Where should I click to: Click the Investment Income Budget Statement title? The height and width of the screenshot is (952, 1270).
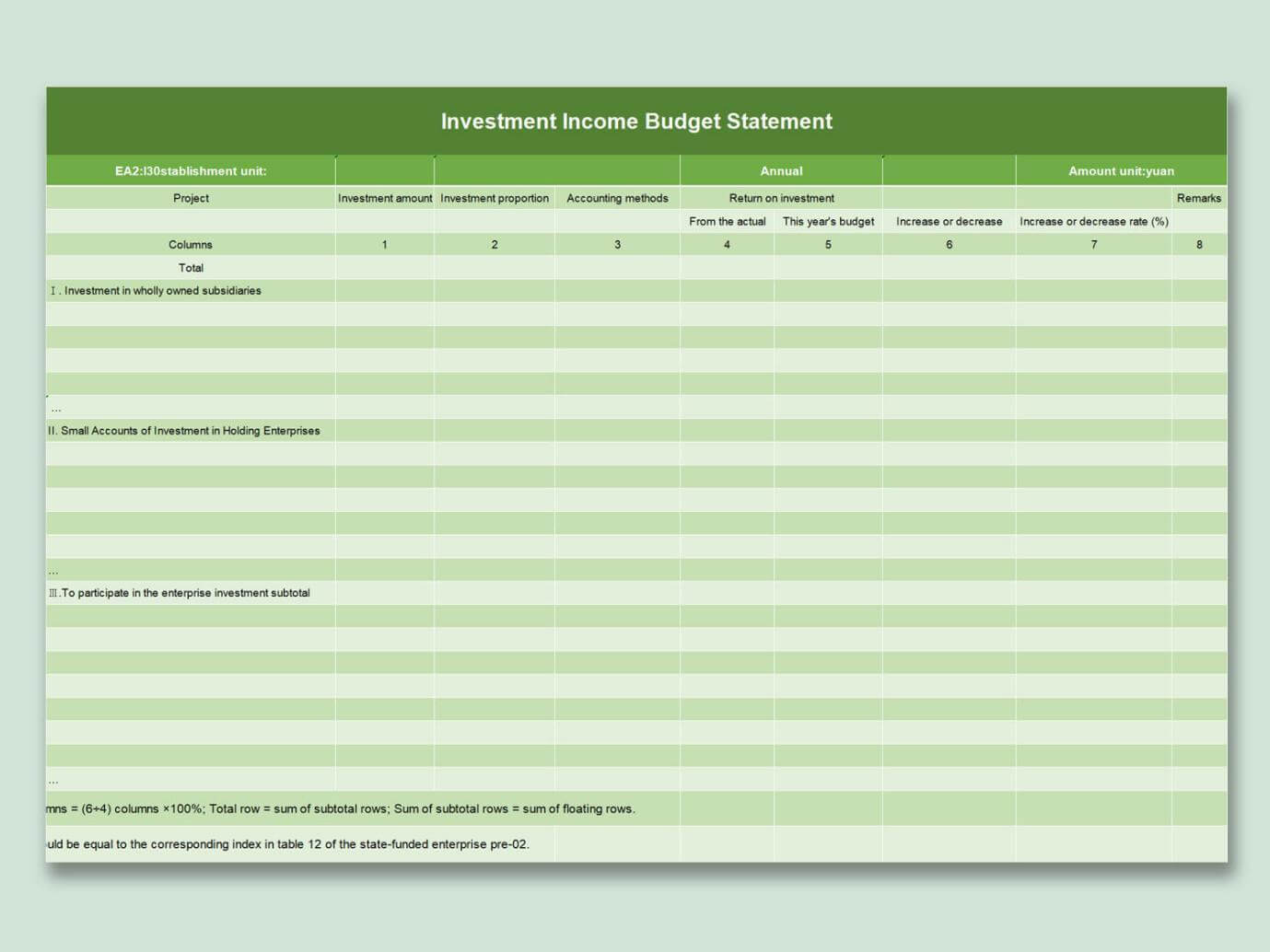[636, 121]
